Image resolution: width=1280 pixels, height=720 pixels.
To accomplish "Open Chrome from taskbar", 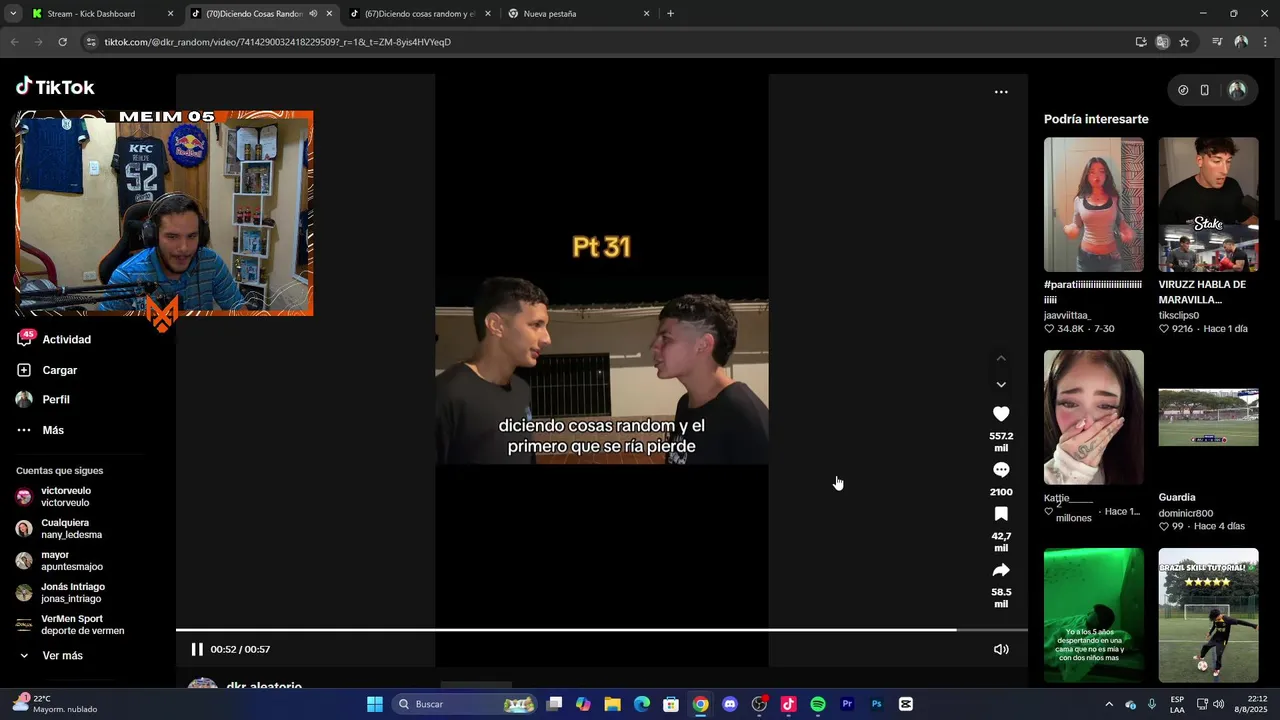I will (700, 704).
